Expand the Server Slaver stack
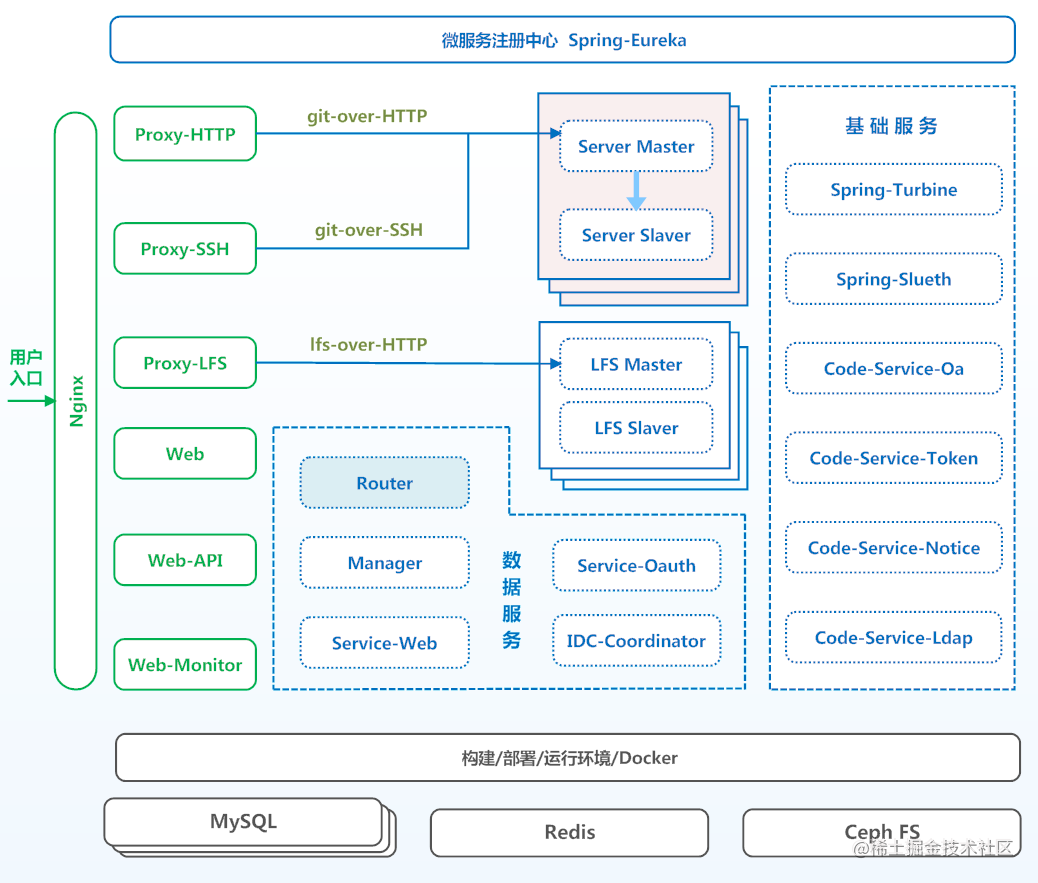This screenshot has width=1038, height=883. 635,235
